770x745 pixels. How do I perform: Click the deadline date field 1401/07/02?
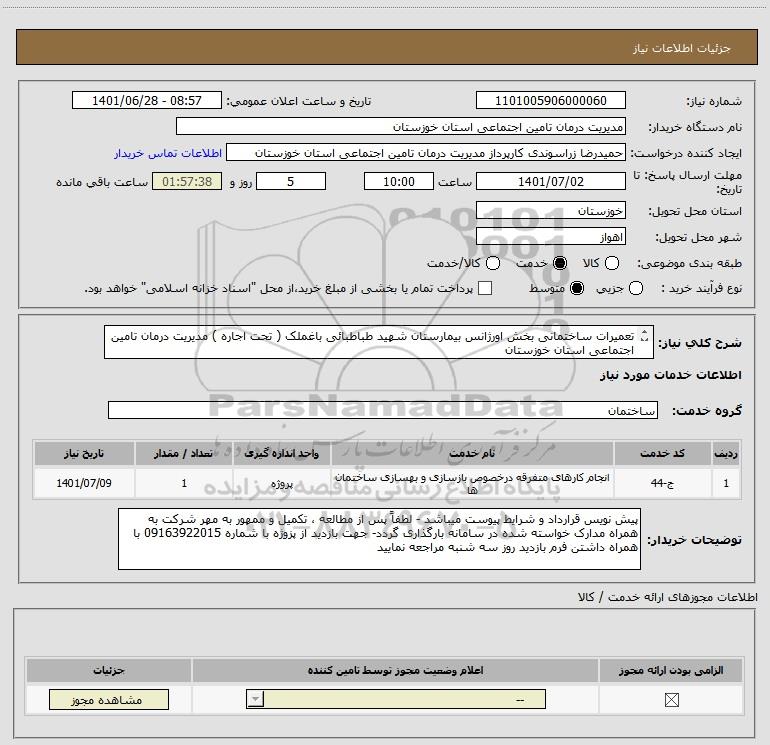pos(550,181)
